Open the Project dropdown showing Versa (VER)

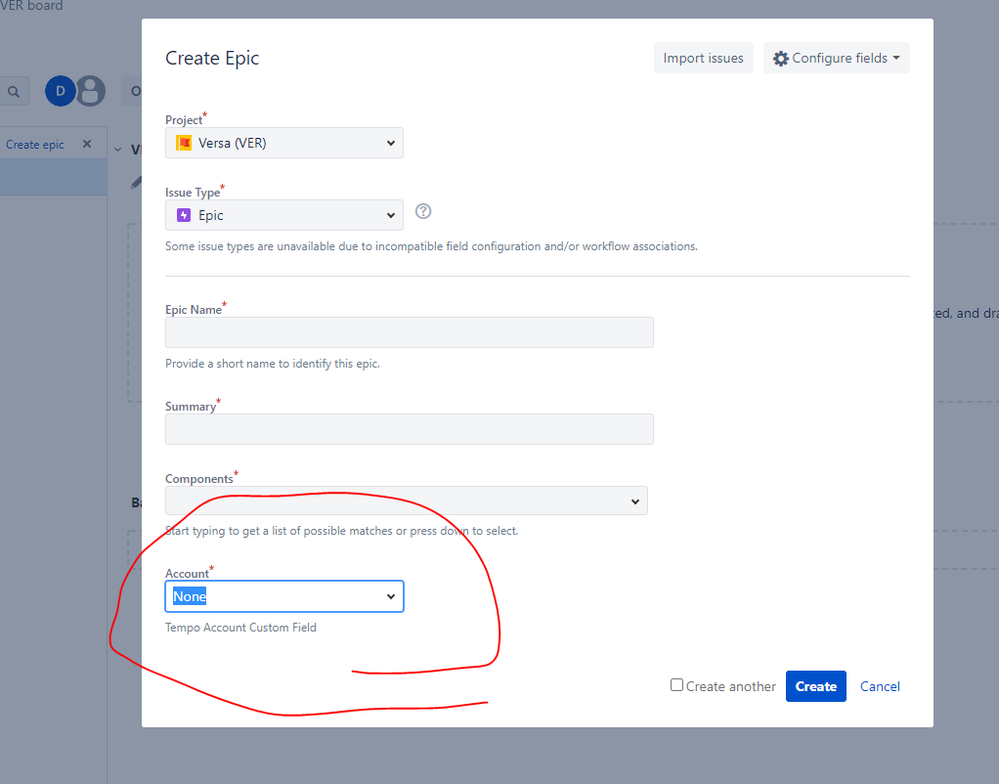click(x=284, y=143)
